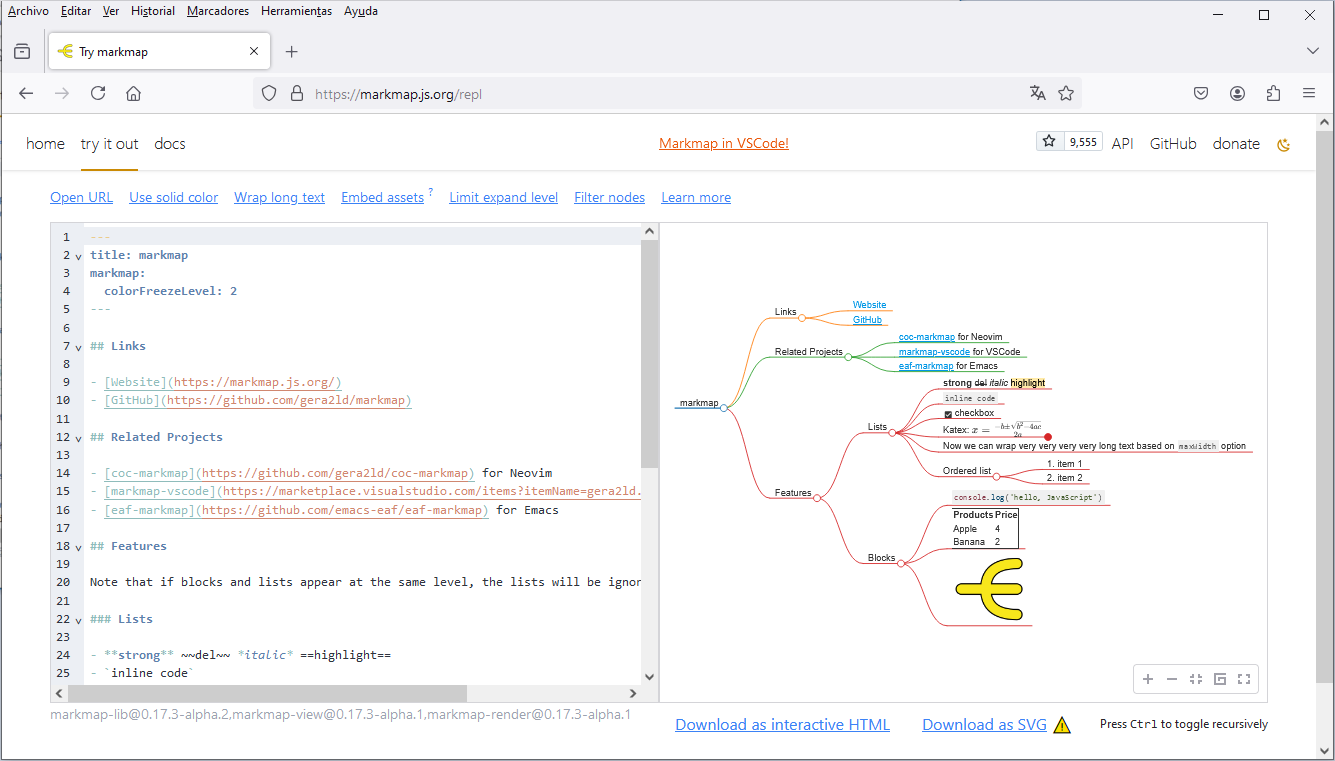Viewport: 1335px width, 761px height.
Task: Fit the mindmap to the window
Action: 1196,679
